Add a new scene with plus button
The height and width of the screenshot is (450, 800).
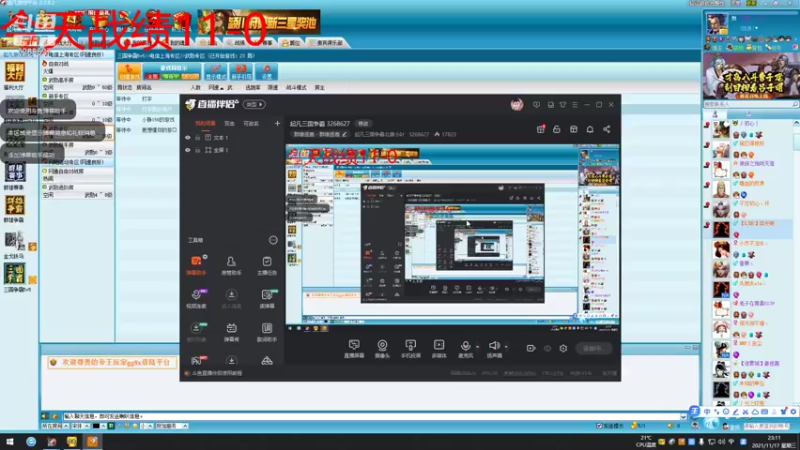point(277,123)
